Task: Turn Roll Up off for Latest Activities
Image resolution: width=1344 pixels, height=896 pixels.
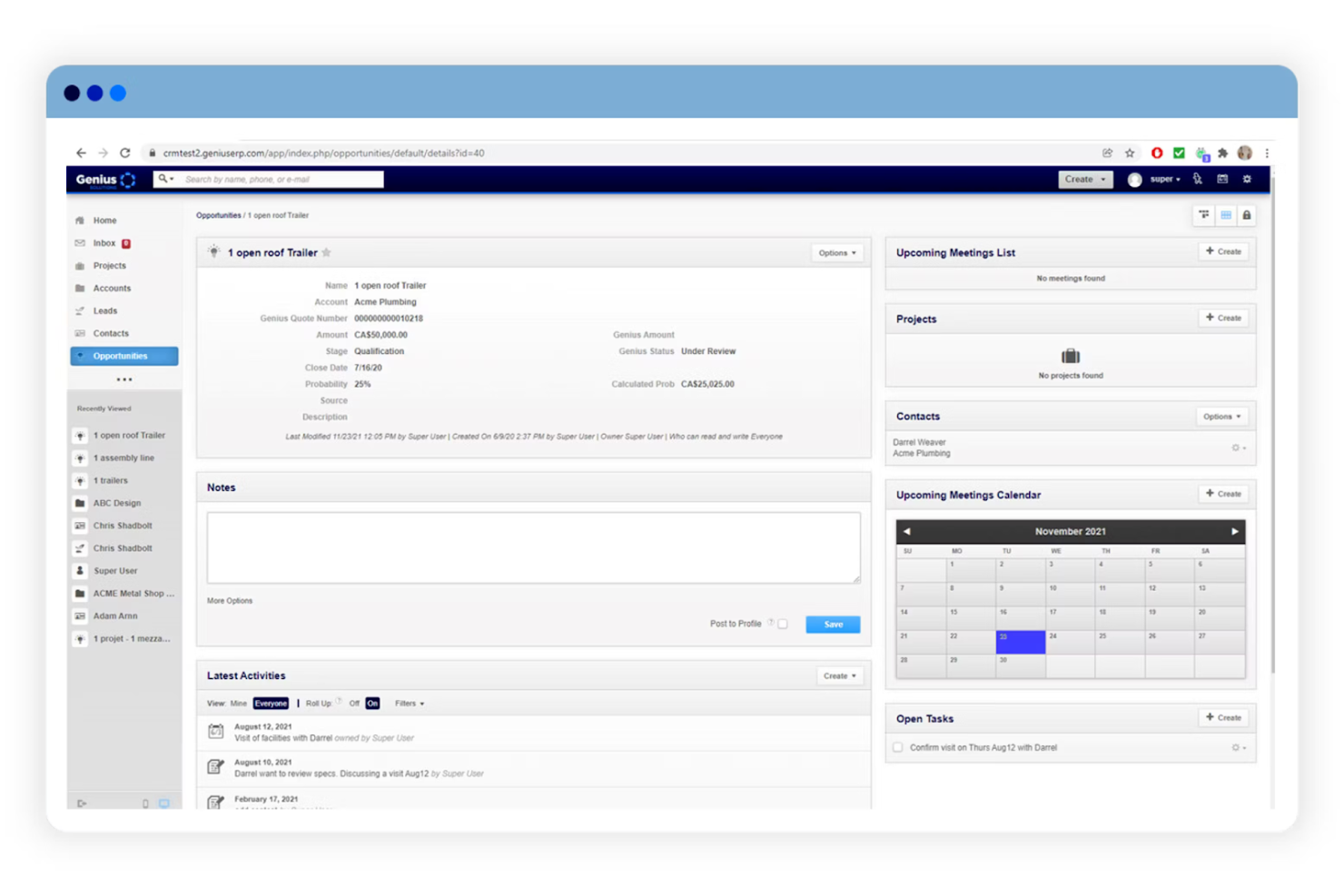Action: tap(354, 703)
